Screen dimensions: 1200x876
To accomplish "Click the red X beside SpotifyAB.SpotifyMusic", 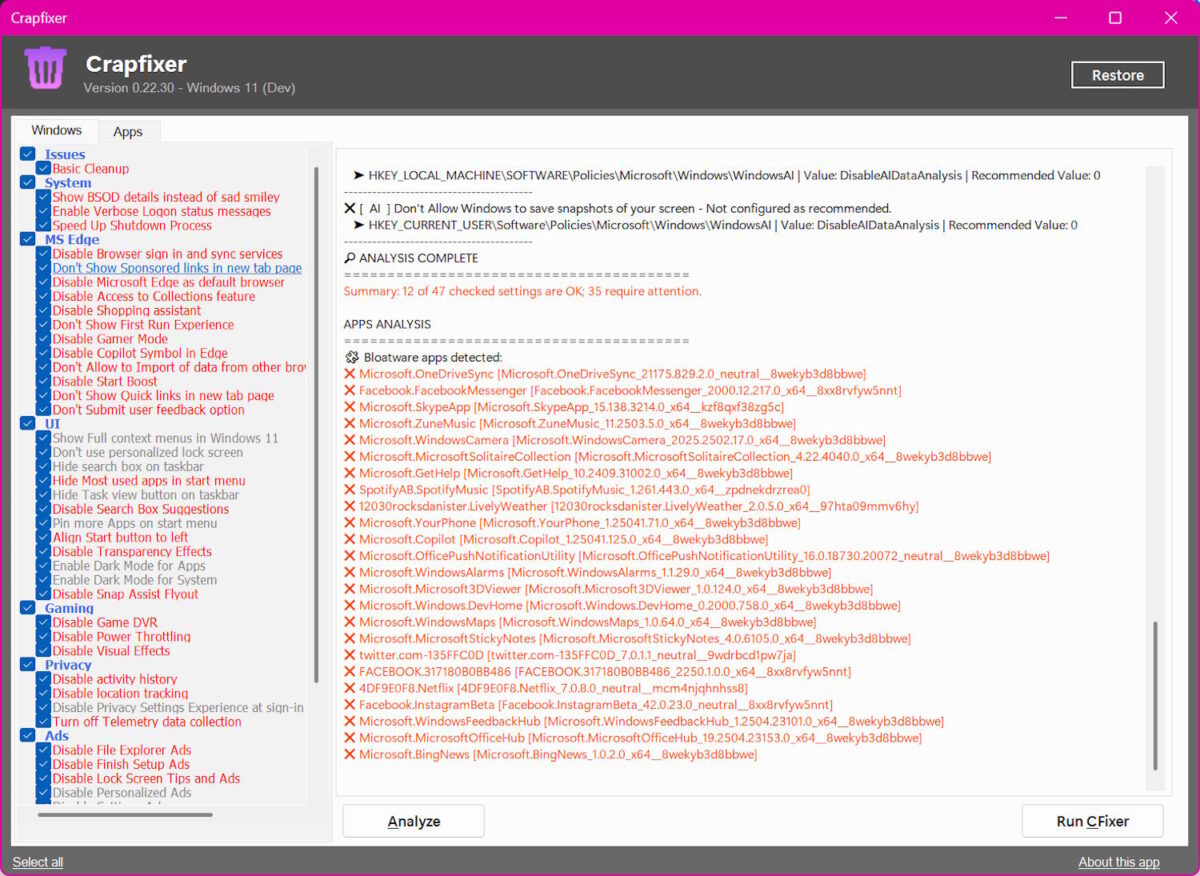I will point(352,489).
